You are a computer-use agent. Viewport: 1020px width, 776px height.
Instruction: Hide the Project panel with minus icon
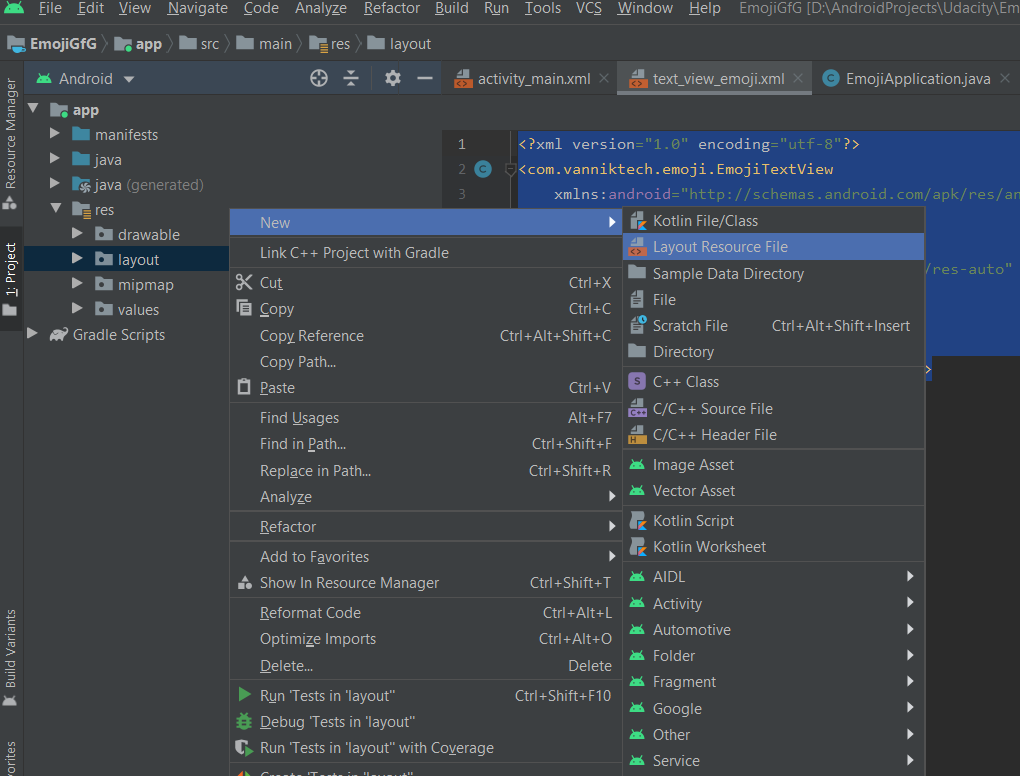click(x=425, y=79)
